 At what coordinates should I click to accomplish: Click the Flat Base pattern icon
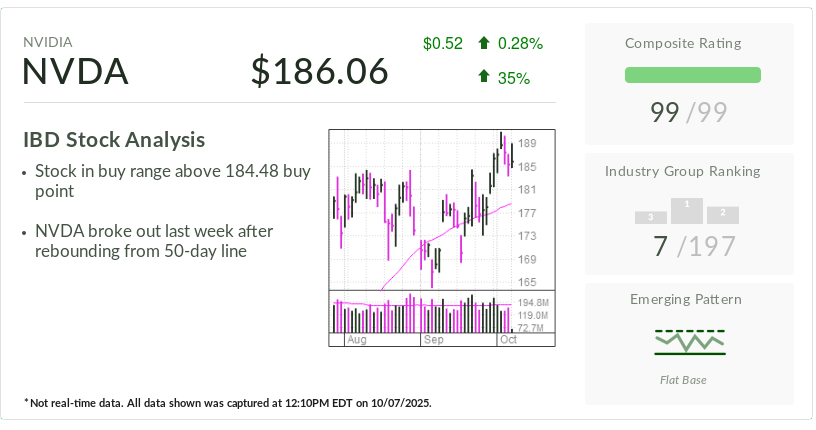pyautogui.click(x=689, y=342)
